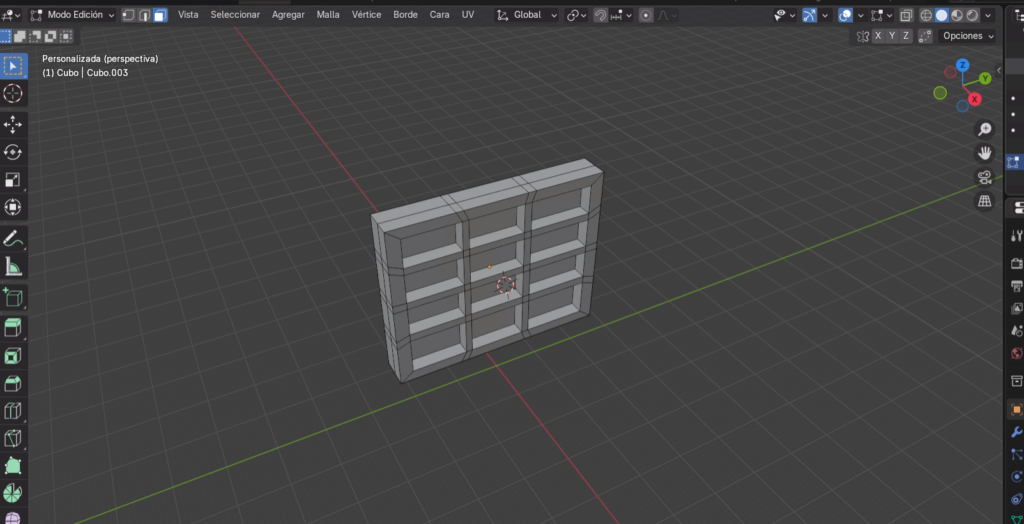This screenshot has height=524, width=1024.
Task: Click the zoom magnifier viewport icon
Action: point(984,129)
